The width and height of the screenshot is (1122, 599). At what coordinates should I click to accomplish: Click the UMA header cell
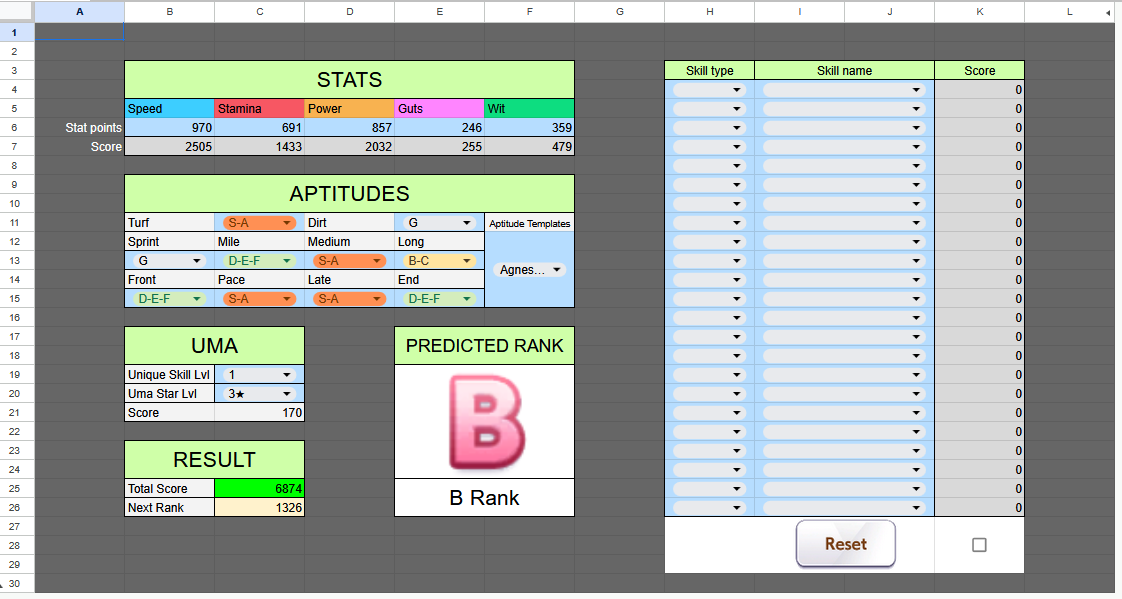pos(215,346)
